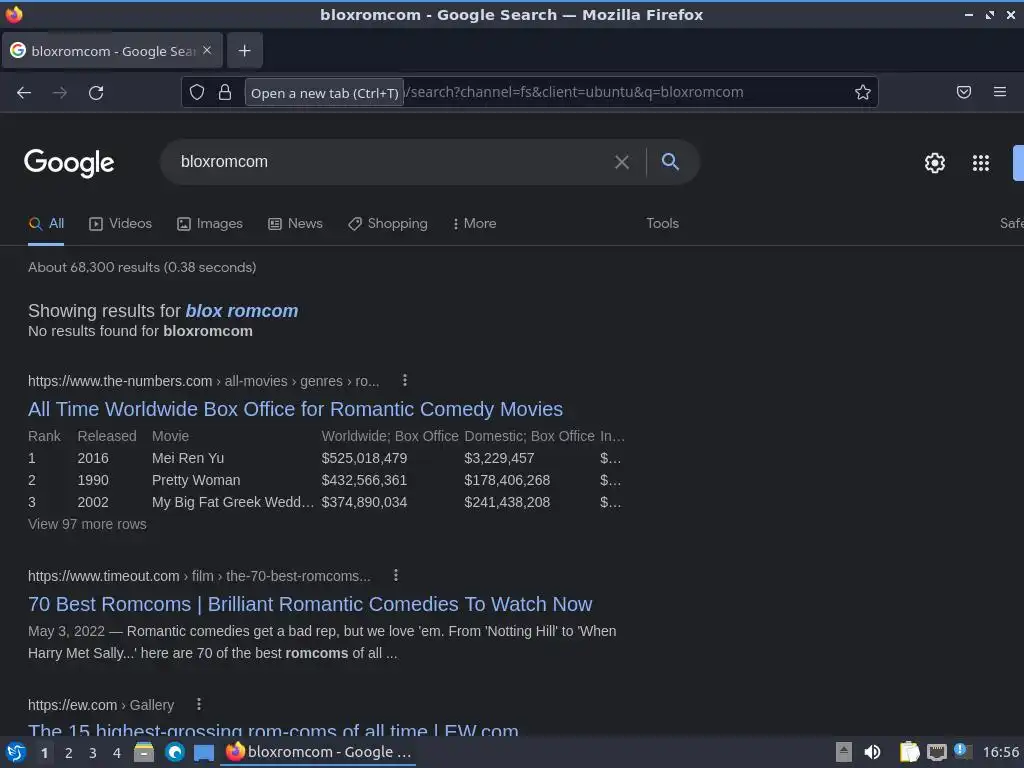Open the volume control in tray
The width and height of the screenshot is (1024, 768).
[872, 752]
